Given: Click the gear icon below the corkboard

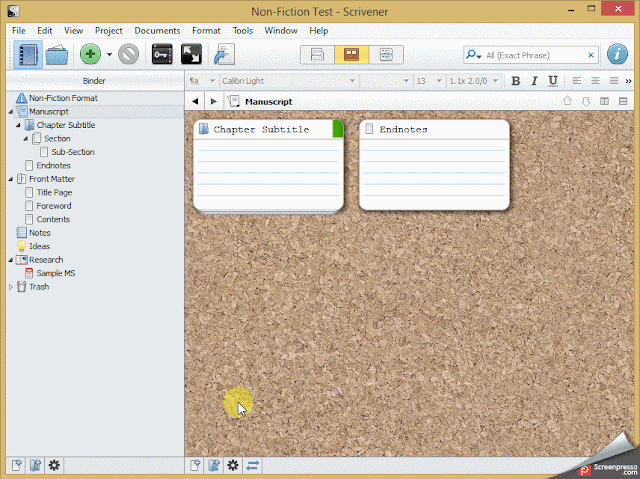Looking at the screenshot, I should 233,465.
